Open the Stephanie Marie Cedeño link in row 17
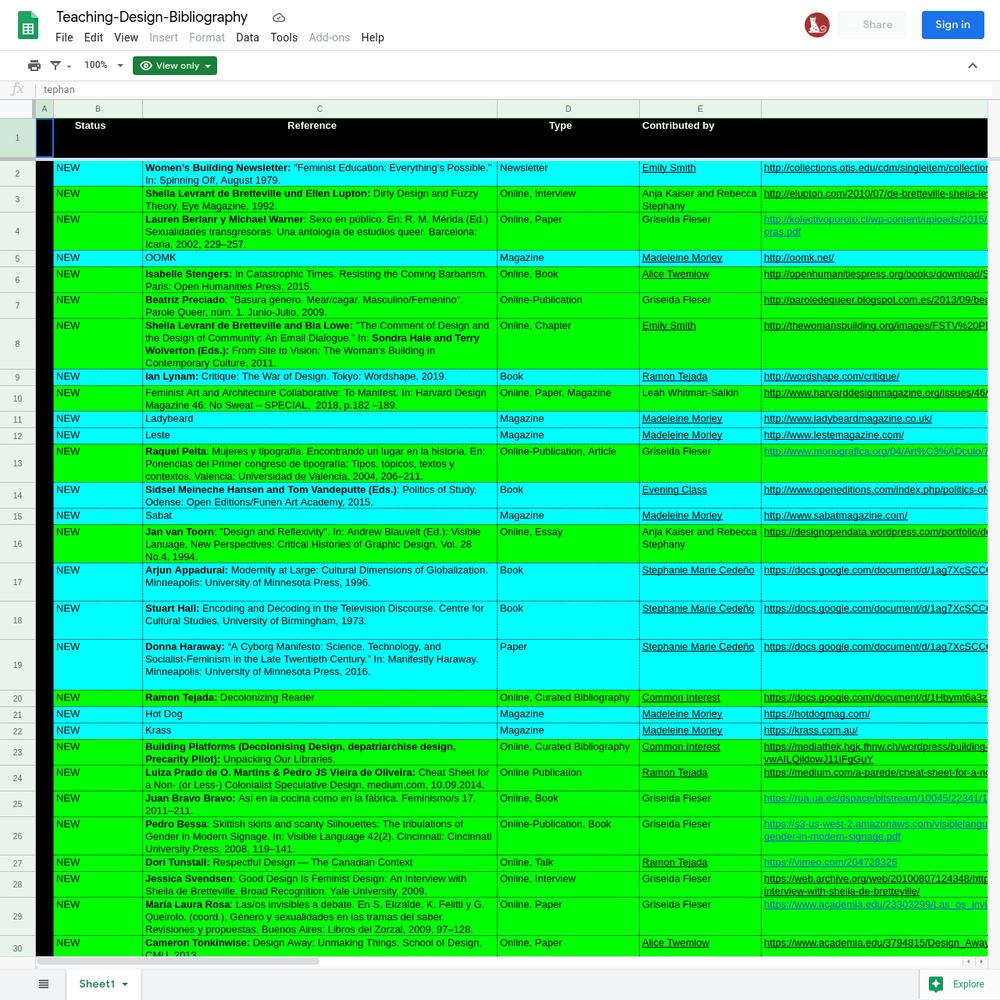 (698, 570)
